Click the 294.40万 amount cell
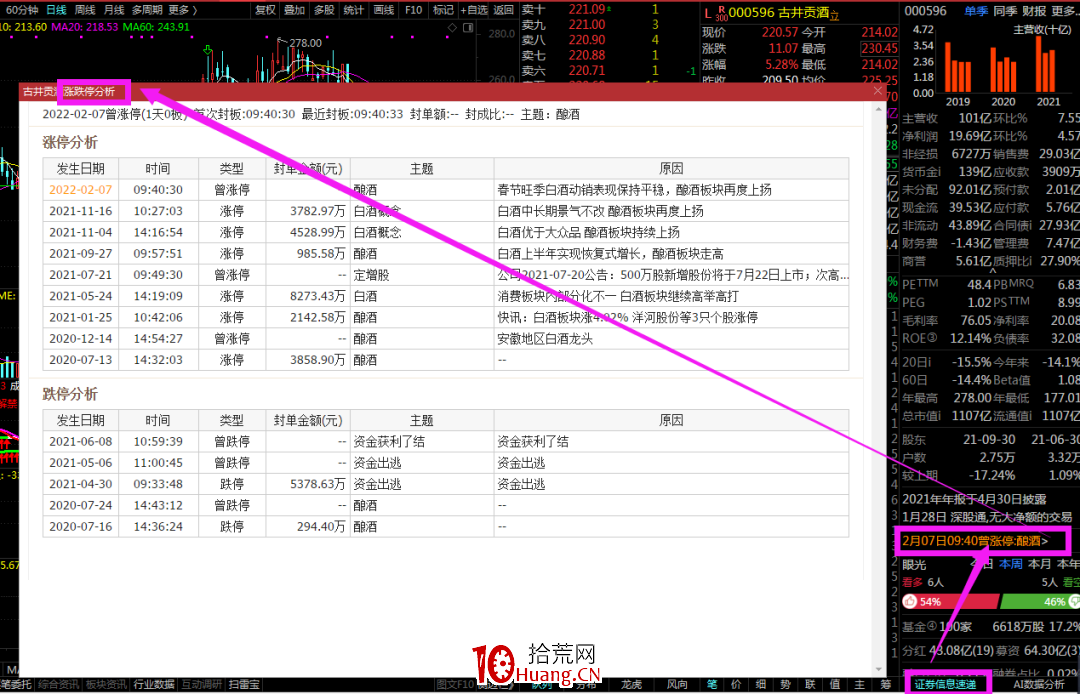The height and width of the screenshot is (694, 1080). 308,527
